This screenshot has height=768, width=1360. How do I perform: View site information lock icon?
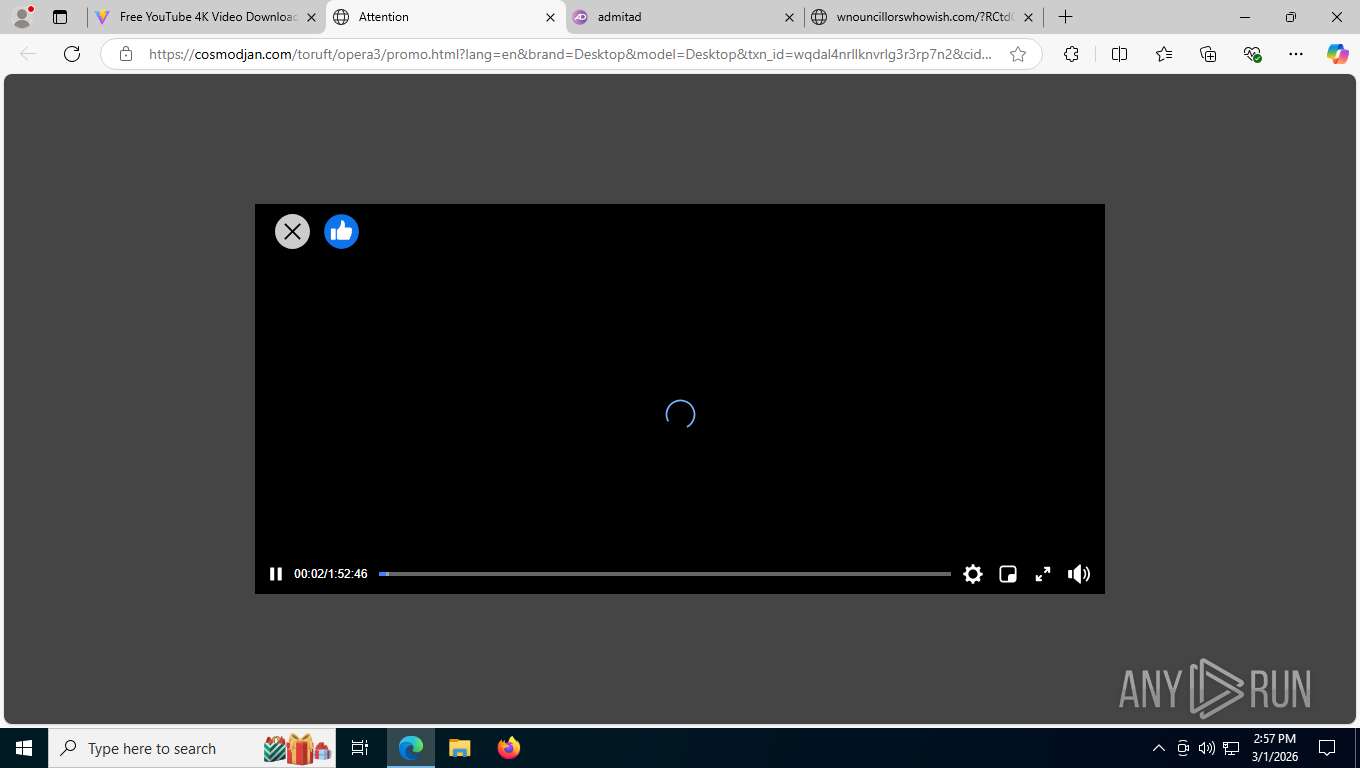[126, 54]
